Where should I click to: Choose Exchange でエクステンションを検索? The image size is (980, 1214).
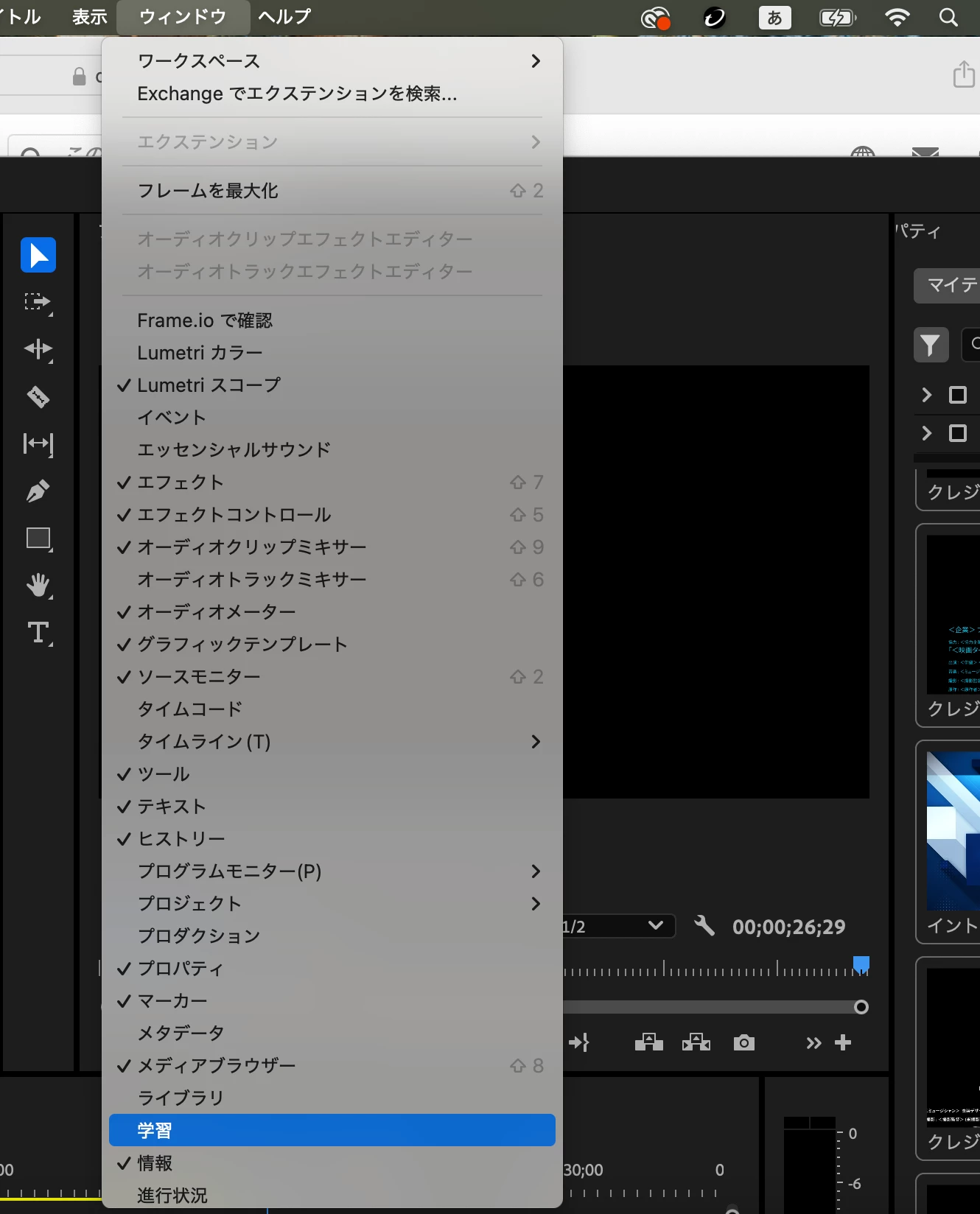click(332, 94)
